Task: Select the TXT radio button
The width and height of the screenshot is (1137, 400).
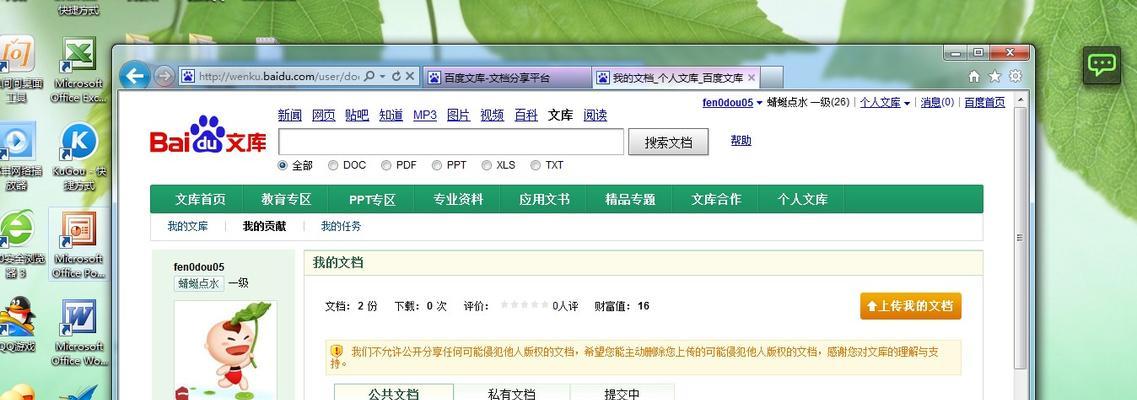Action: (536, 165)
